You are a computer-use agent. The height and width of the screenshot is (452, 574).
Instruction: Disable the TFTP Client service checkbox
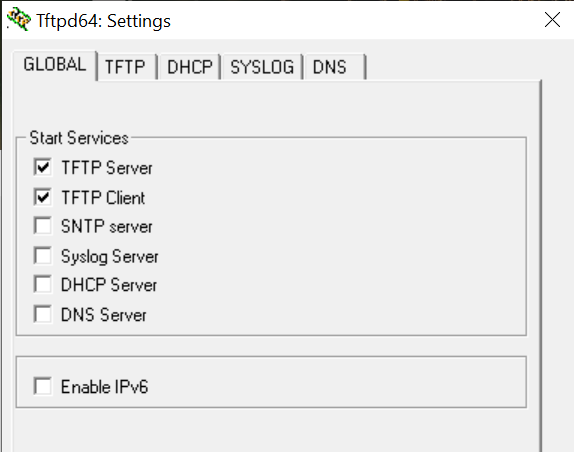coord(43,197)
